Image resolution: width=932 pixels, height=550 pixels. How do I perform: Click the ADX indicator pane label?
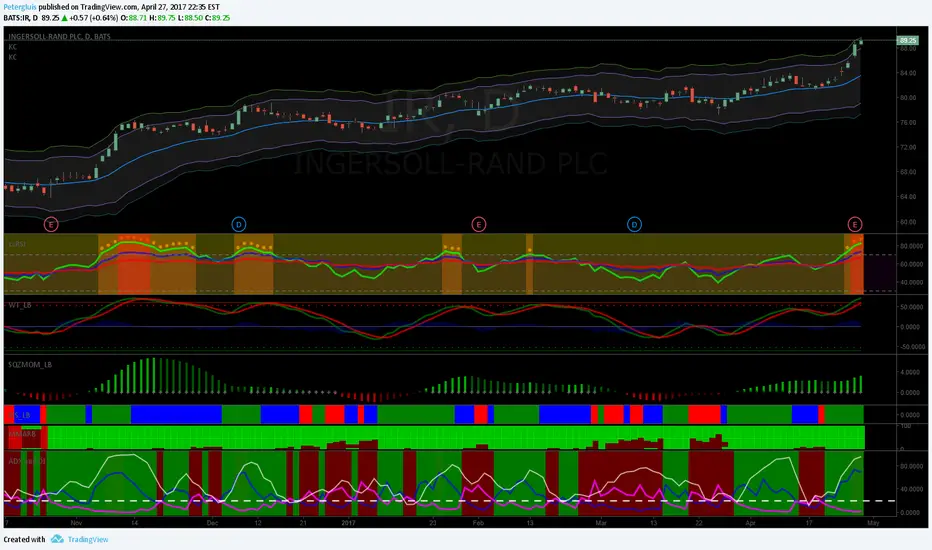pyautogui.click(x=27, y=461)
